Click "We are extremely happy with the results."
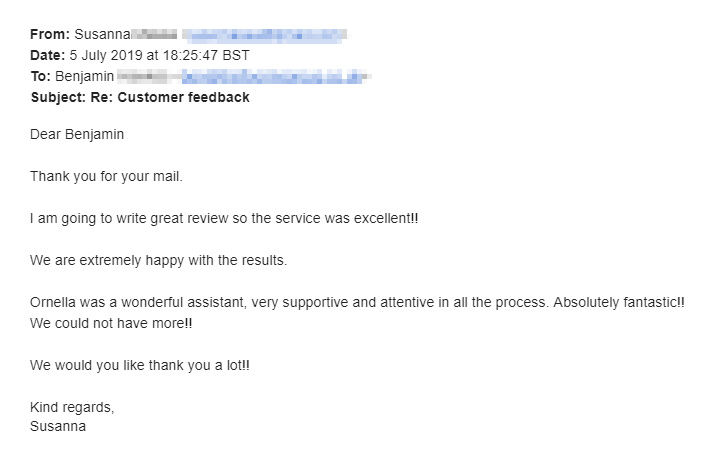The width and height of the screenshot is (708, 453). [159, 260]
